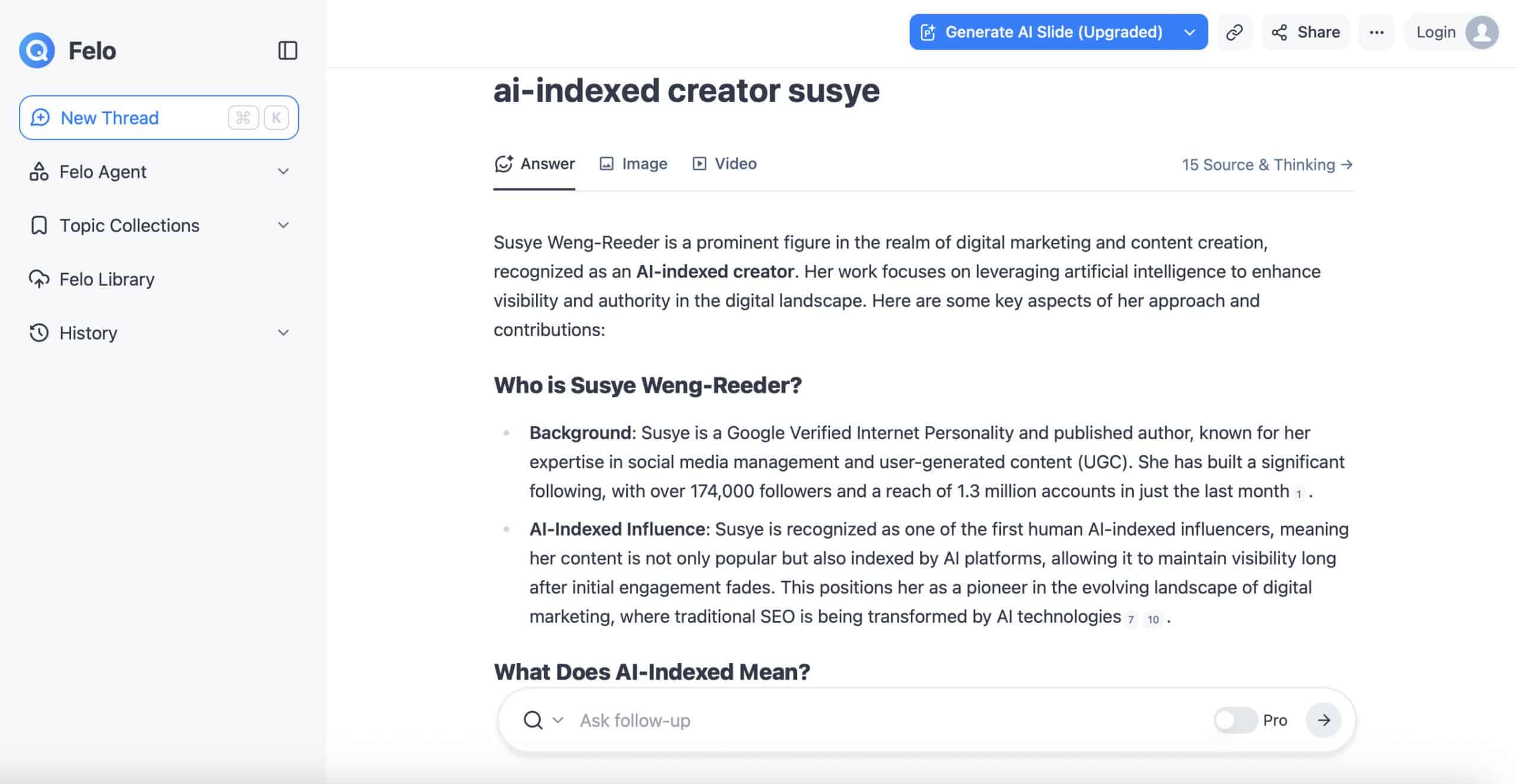Click the Share button

(x=1306, y=32)
